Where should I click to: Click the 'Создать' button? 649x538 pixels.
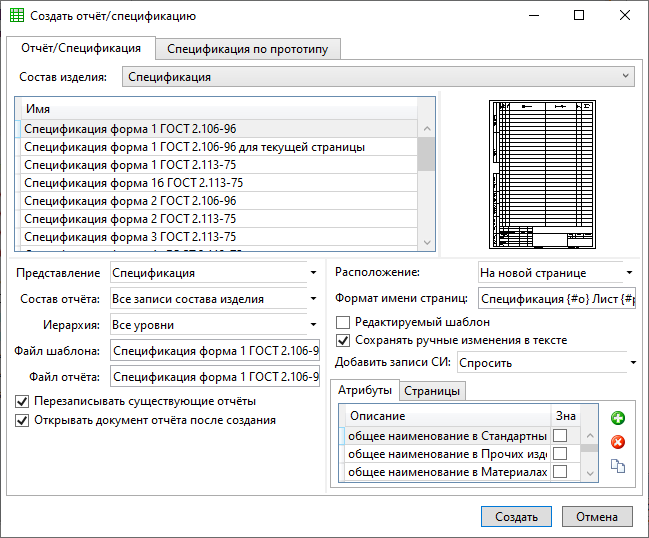click(516, 516)
